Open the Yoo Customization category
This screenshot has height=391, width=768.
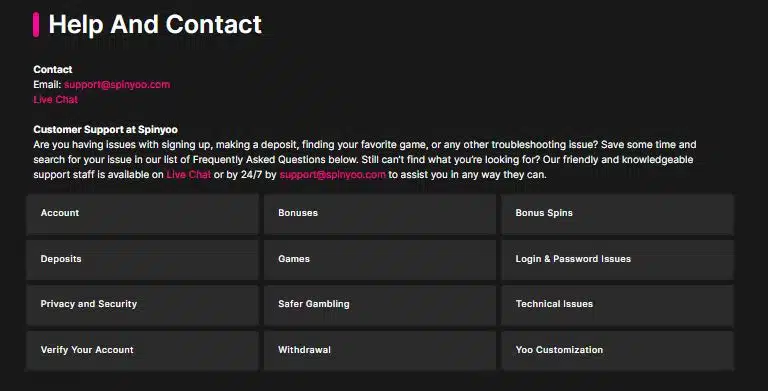[x=617, y=350]
